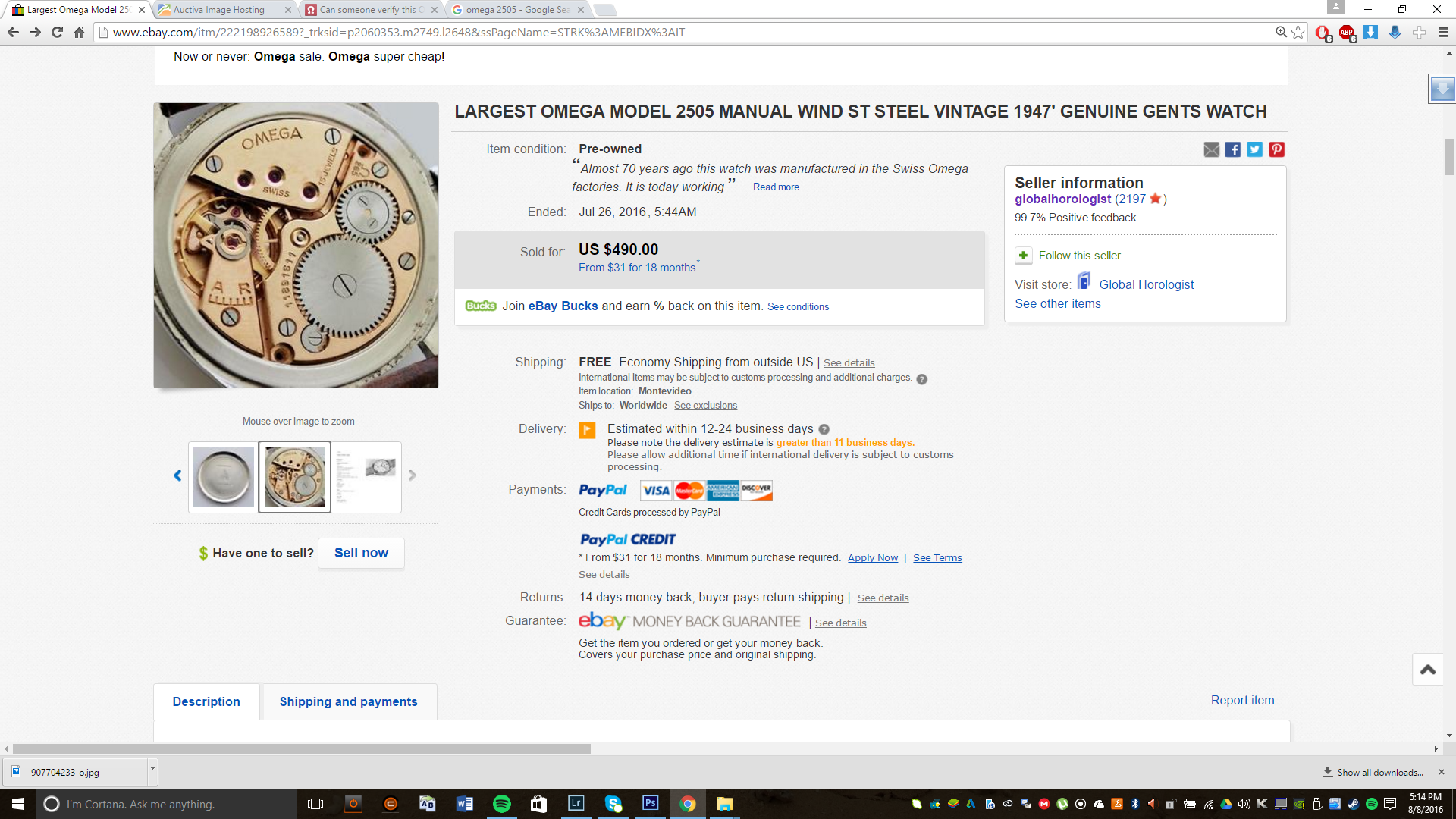Open seller globalhorologist profile link

pyautogui.click(x=1063, y=199)
